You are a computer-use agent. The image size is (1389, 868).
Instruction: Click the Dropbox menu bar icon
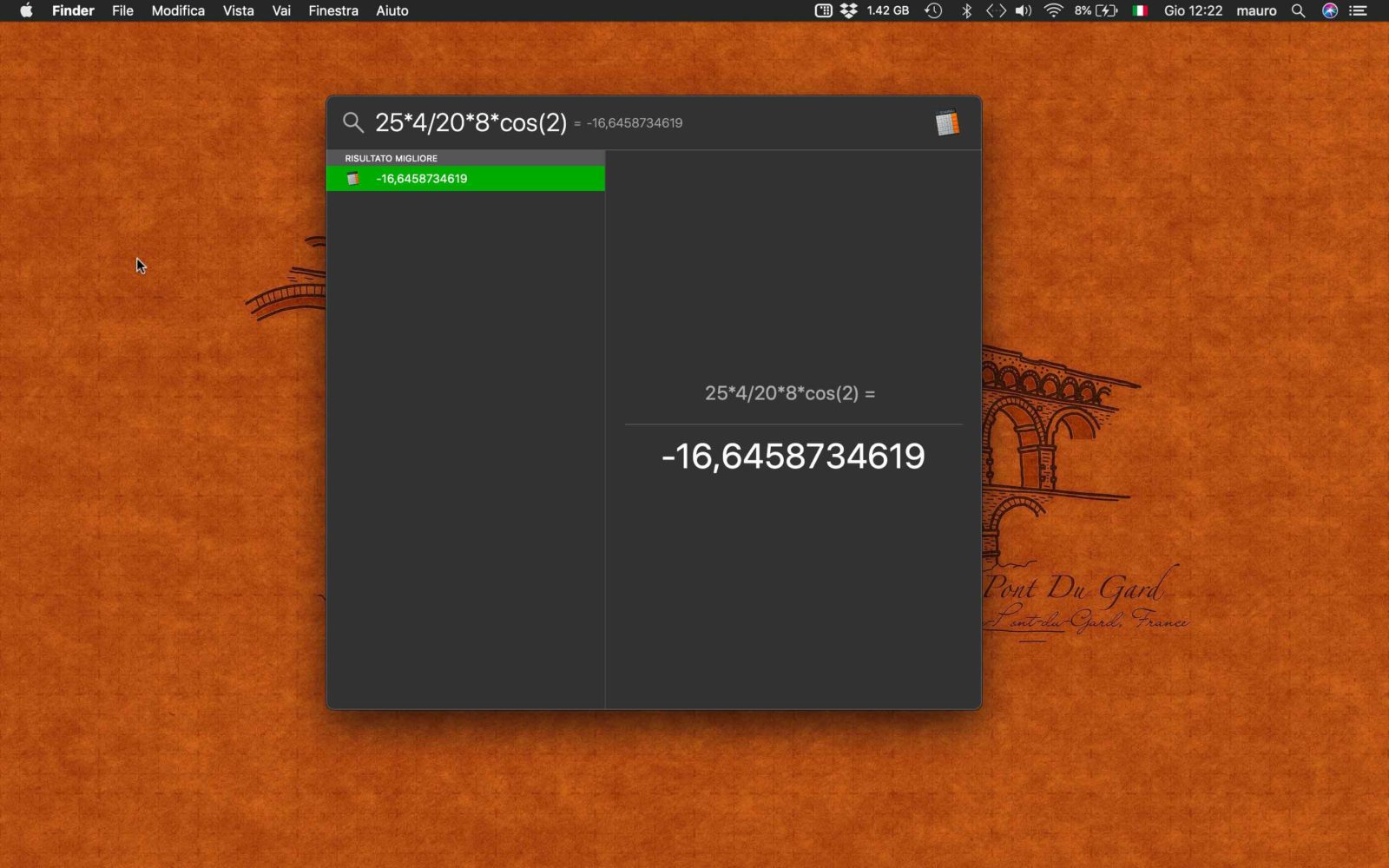click(x=848, y=10)
